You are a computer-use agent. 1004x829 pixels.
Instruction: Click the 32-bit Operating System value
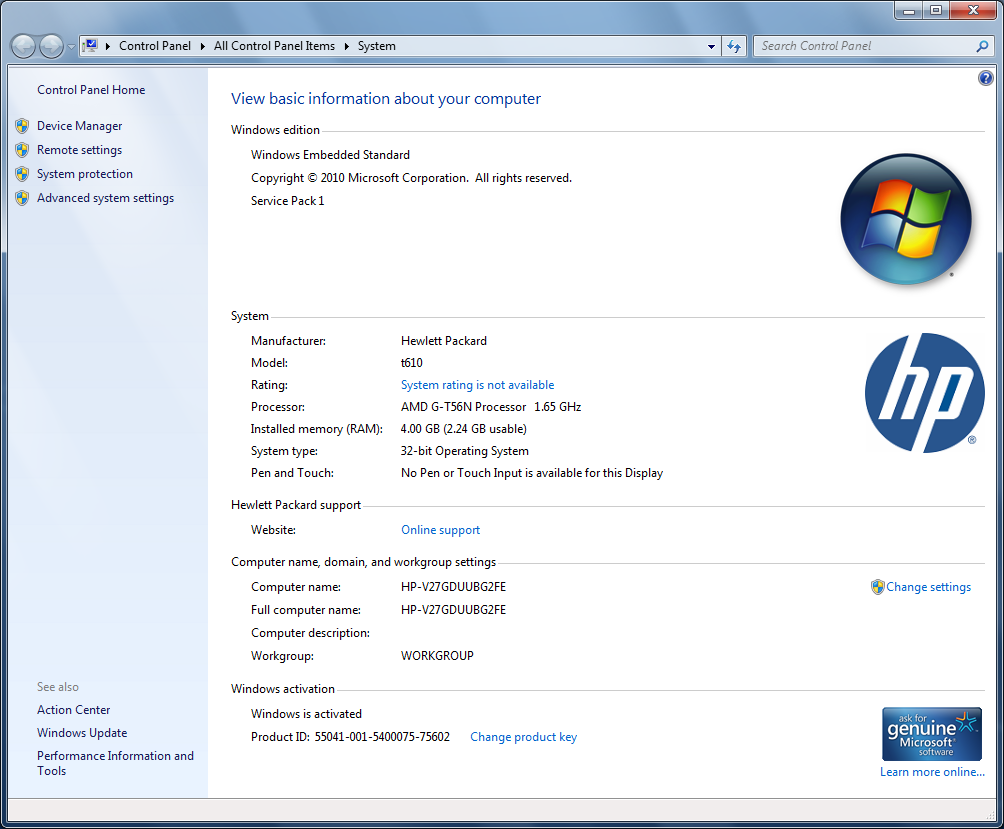[464, 451]
